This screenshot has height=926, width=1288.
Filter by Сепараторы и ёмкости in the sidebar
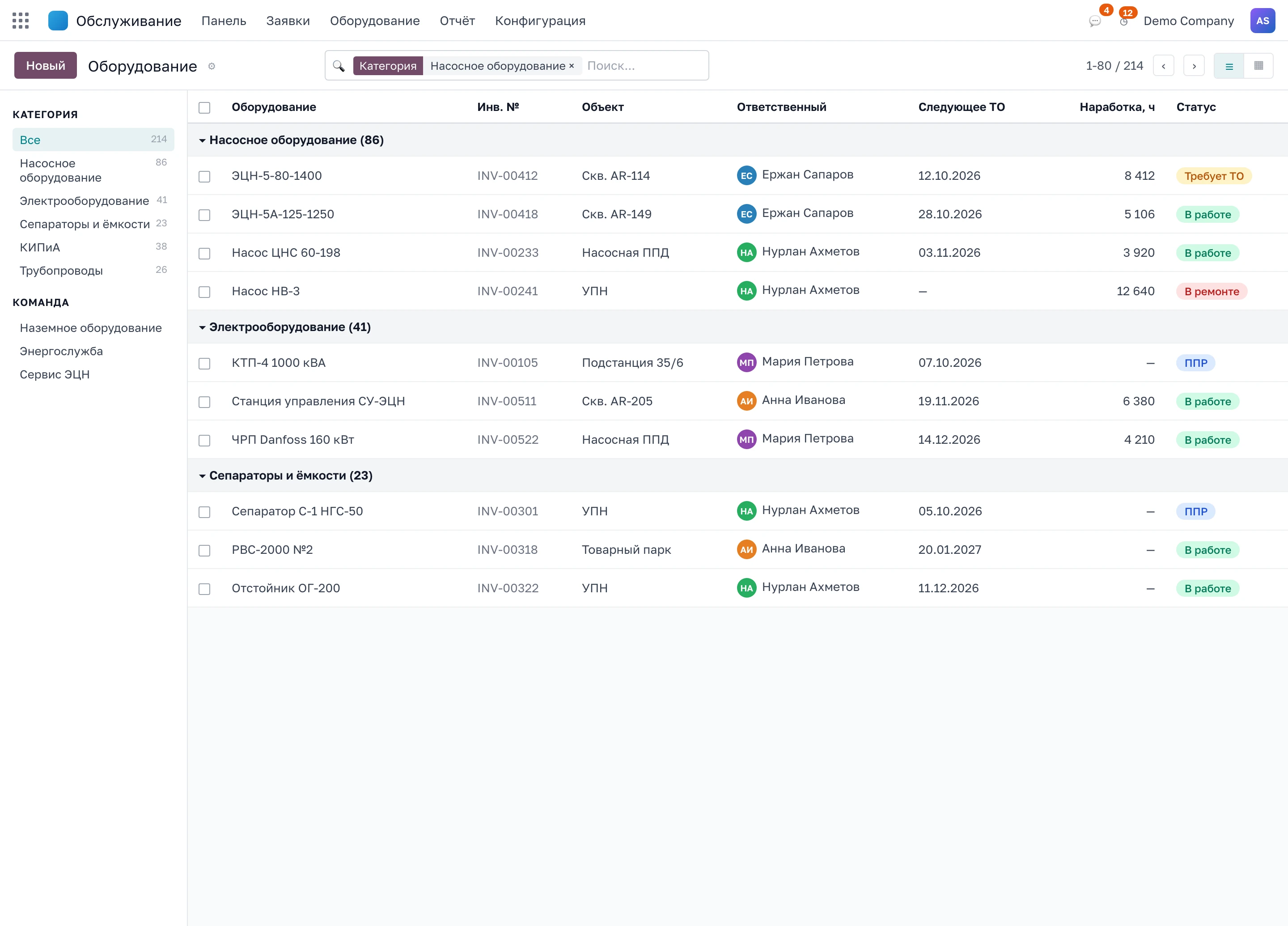coord(93,224)
